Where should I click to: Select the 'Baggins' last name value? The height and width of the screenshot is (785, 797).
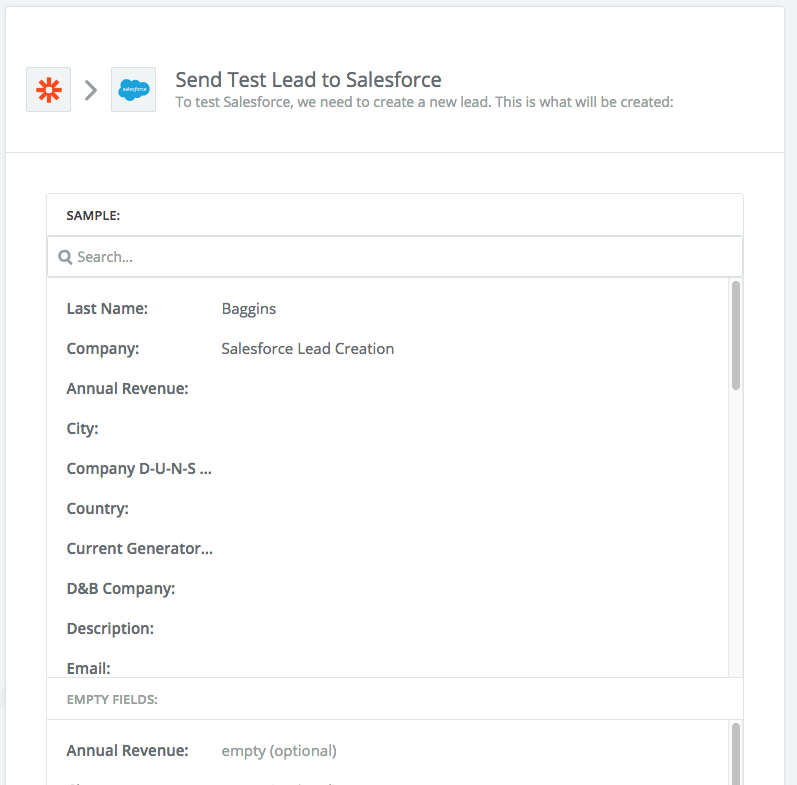(x=249, y=309)
